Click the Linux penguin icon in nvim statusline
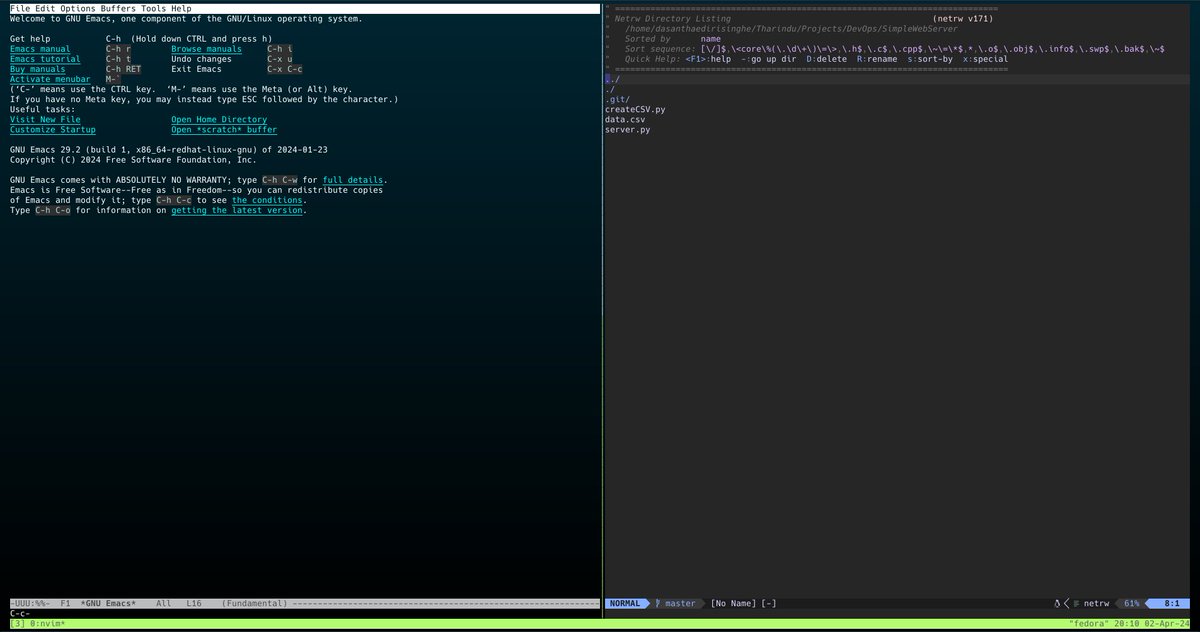The height and width of the screenshot is (632, 1200). 1056,603
